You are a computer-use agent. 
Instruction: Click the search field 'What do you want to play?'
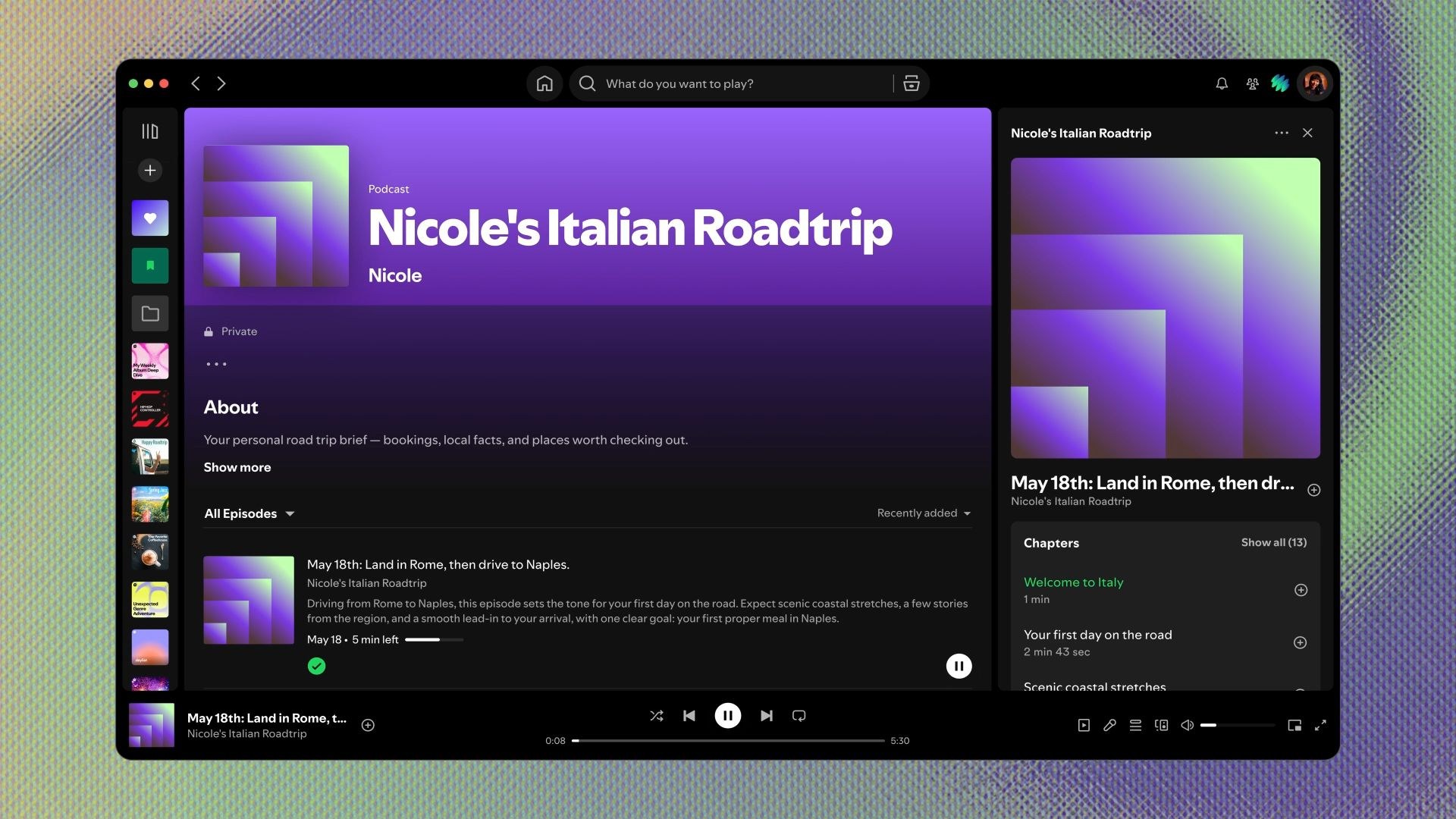[732, 83]
